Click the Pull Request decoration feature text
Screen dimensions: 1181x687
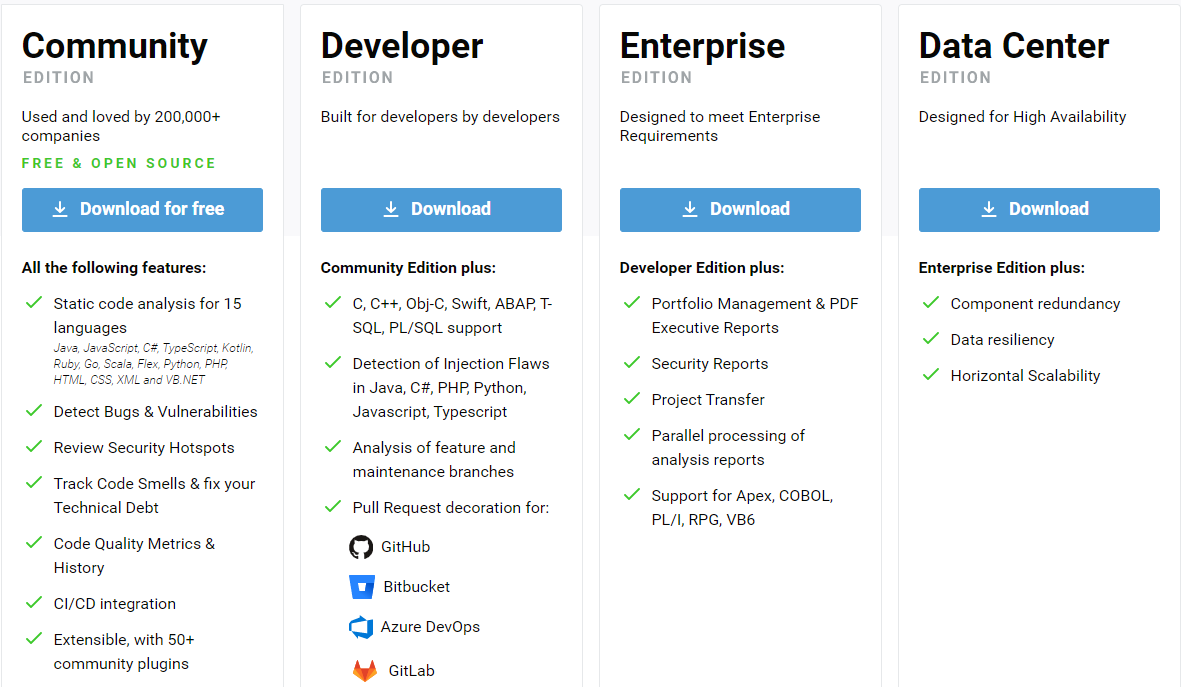tap(450, 508)
